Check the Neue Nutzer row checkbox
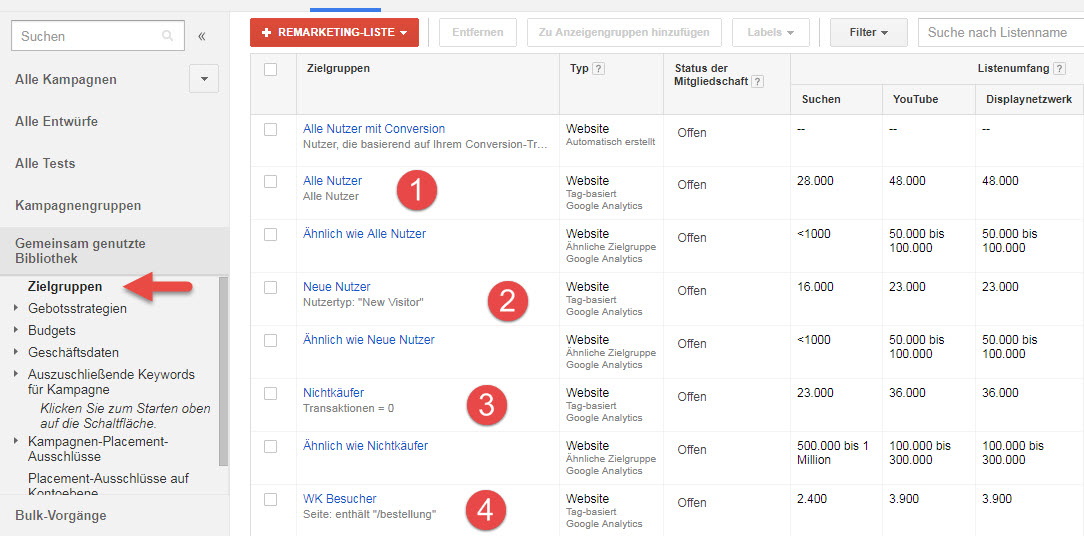1084x536 pixels. tap(270, 287)
